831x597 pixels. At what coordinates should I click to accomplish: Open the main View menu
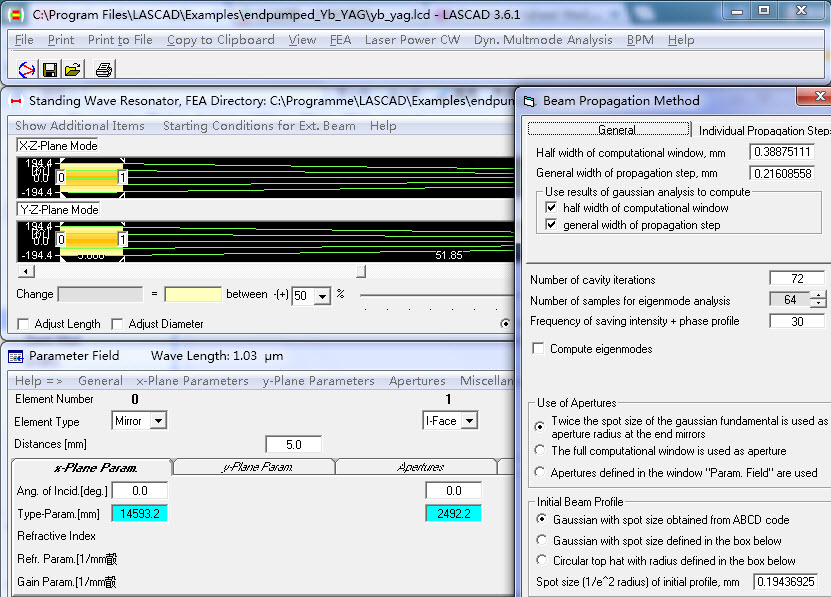pyautogui.click(x=302, y=40)
